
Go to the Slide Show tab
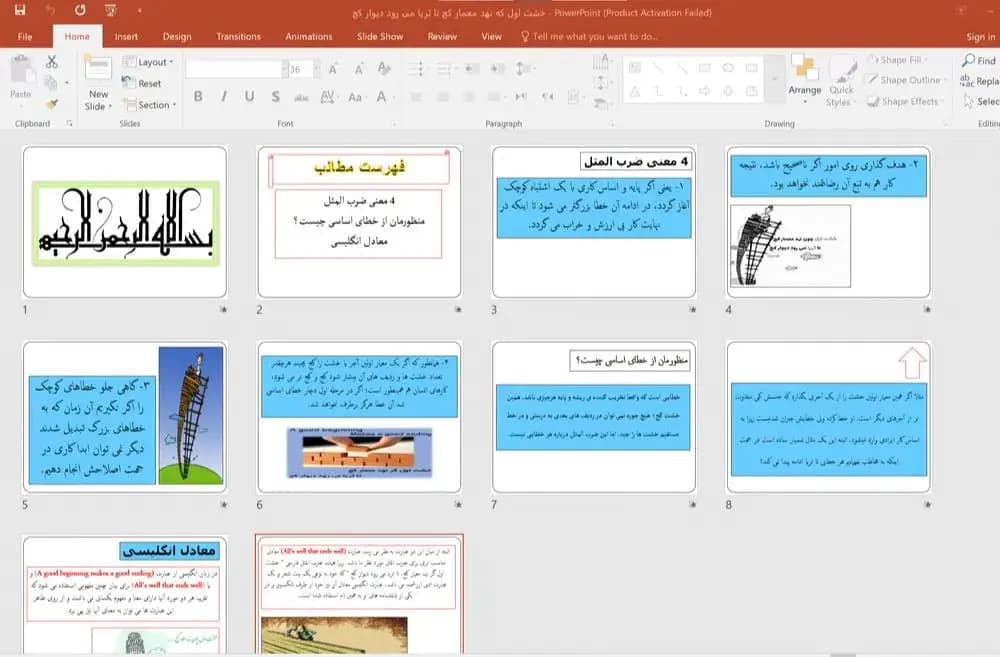(379, 36)
